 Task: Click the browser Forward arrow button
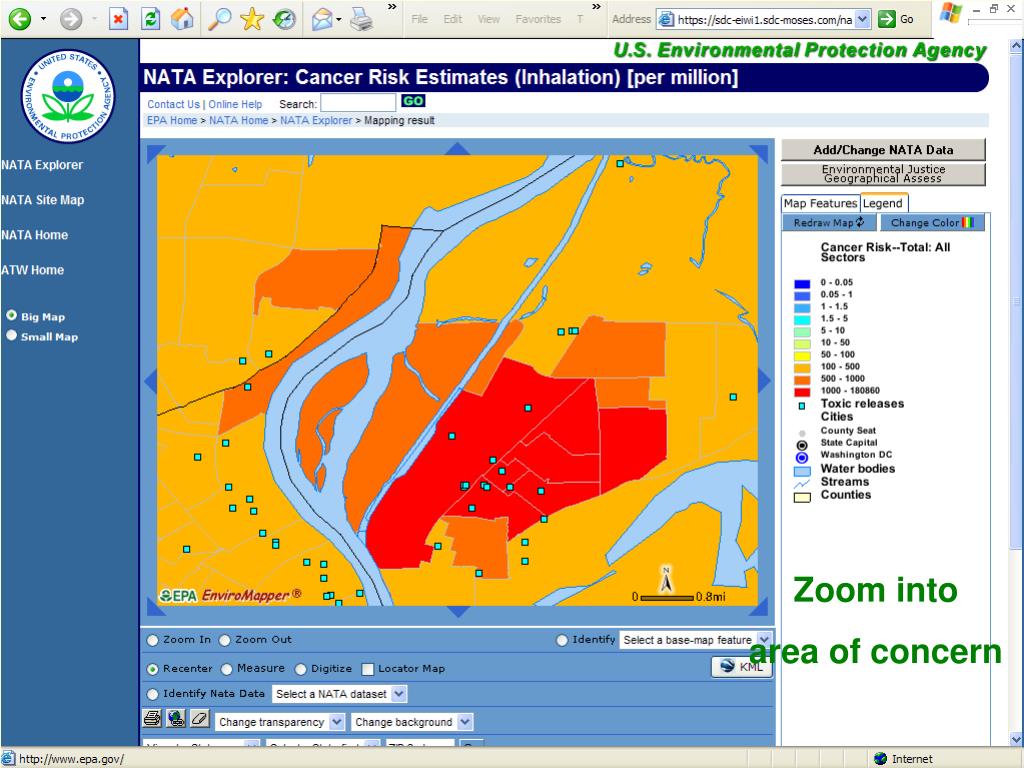(71, 19)
